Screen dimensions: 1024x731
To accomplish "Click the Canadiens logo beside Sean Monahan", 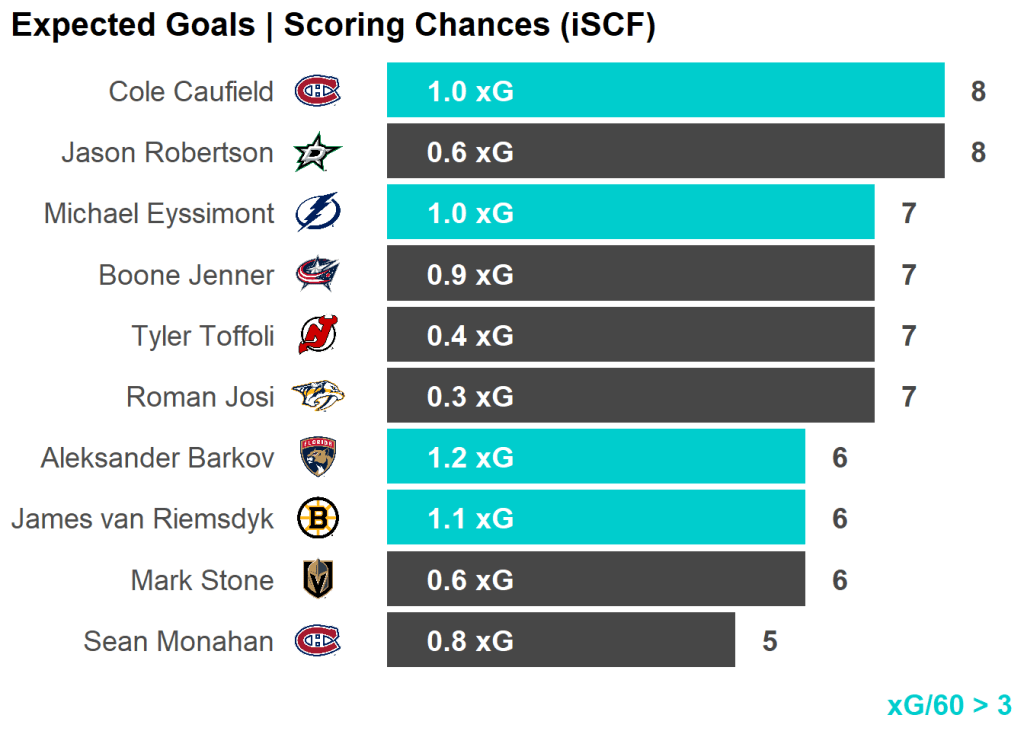I will [317, 641].
